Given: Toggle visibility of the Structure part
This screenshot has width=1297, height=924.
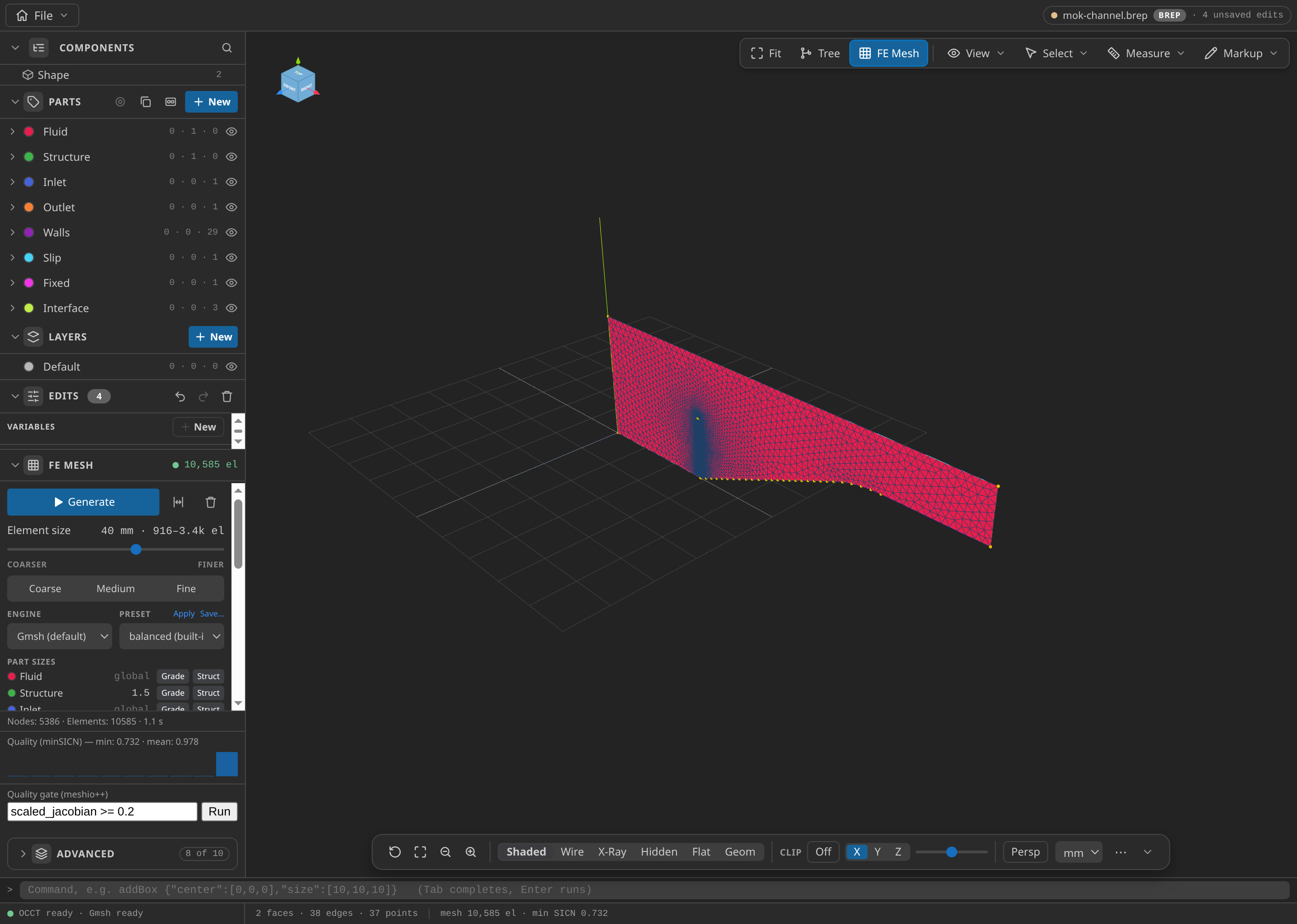Looking at the screenshot, I should point(231,156).
